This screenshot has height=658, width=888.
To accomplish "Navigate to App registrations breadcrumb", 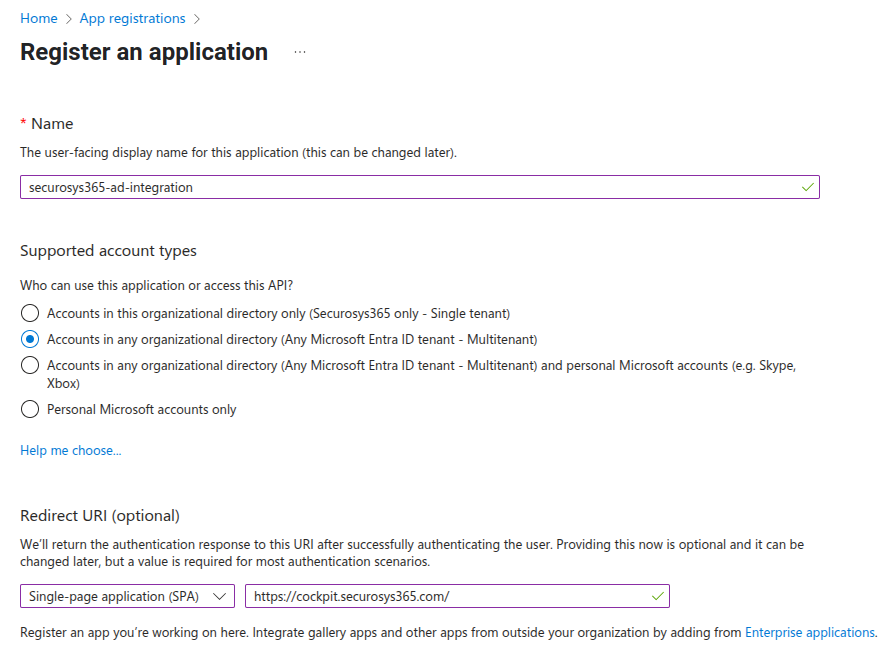I will coord(132,19).
